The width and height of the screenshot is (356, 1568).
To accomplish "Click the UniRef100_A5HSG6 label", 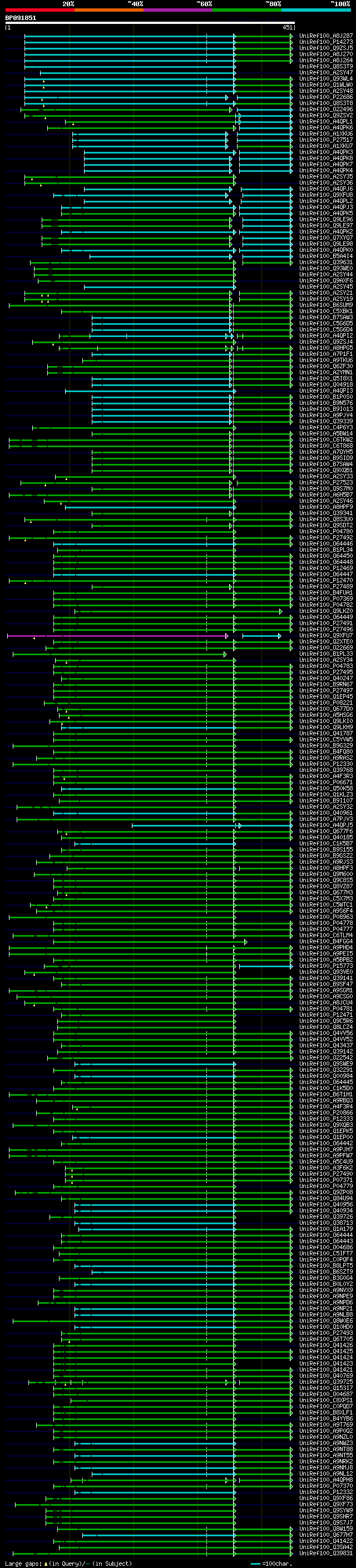I will click(326, 715).
